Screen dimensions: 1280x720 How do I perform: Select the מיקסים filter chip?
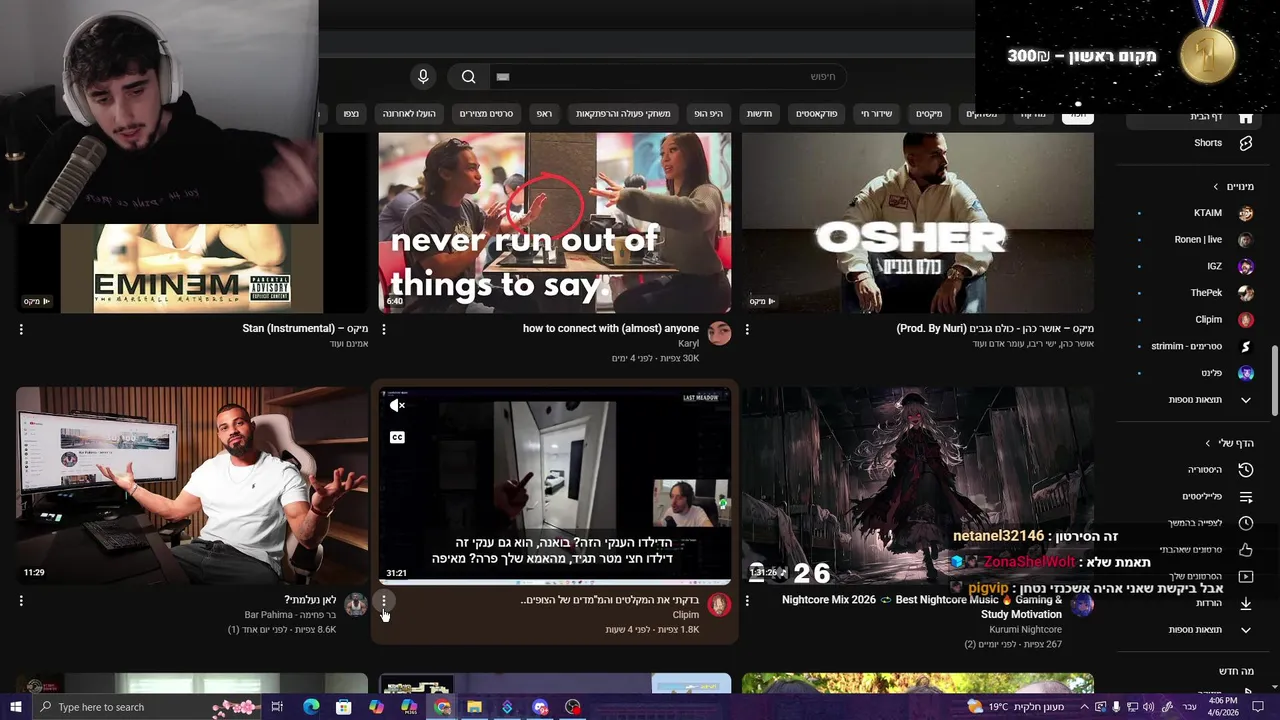[x=929, y=114]
